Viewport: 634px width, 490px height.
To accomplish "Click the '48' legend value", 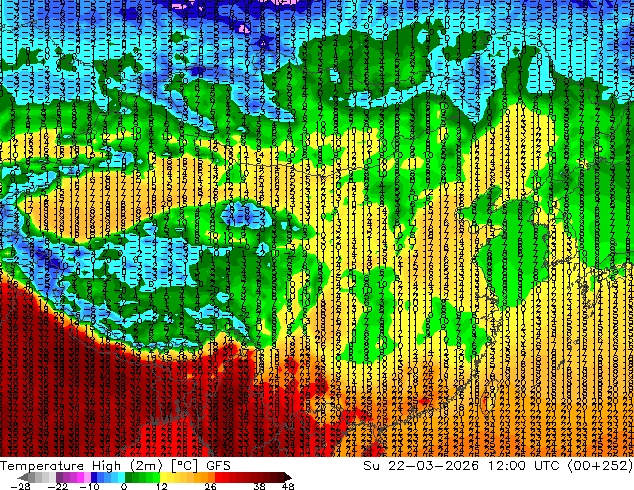I will 288,486.
